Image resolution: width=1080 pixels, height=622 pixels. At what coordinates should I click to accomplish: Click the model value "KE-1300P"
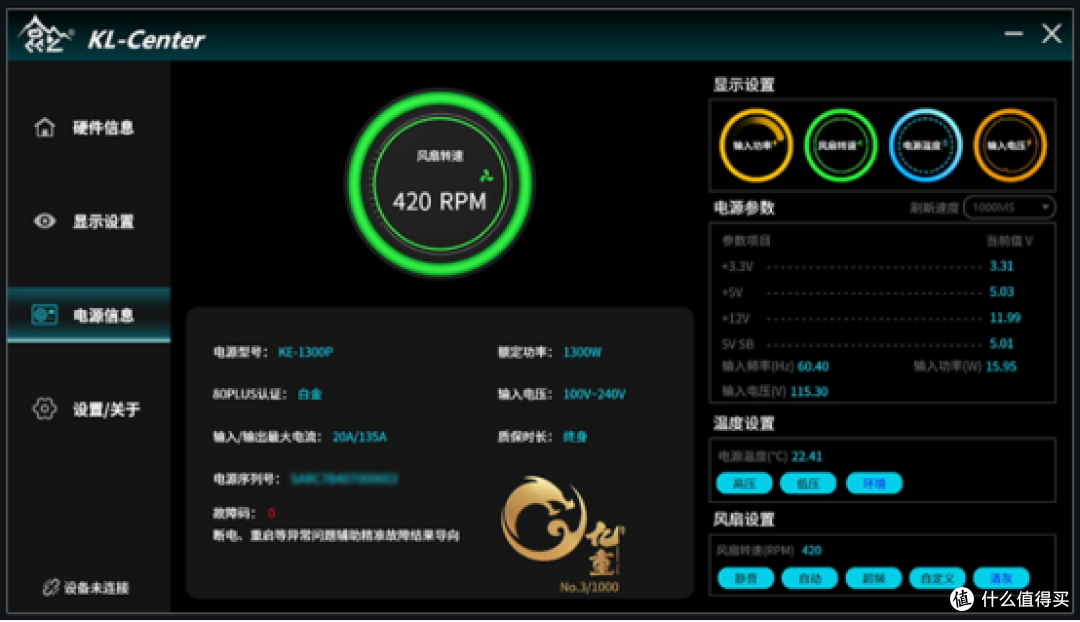click(305, 352)
